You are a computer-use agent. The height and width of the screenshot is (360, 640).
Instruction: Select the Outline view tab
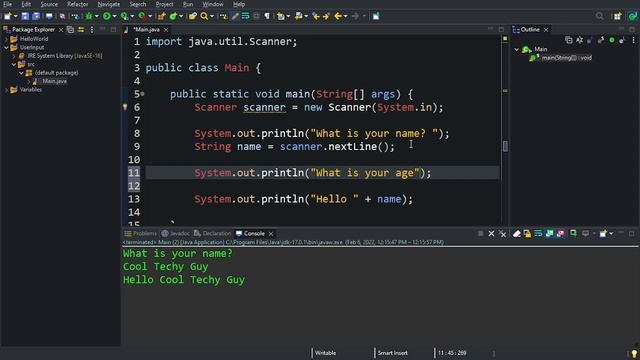pyautogui.click(x=530, y=29)
